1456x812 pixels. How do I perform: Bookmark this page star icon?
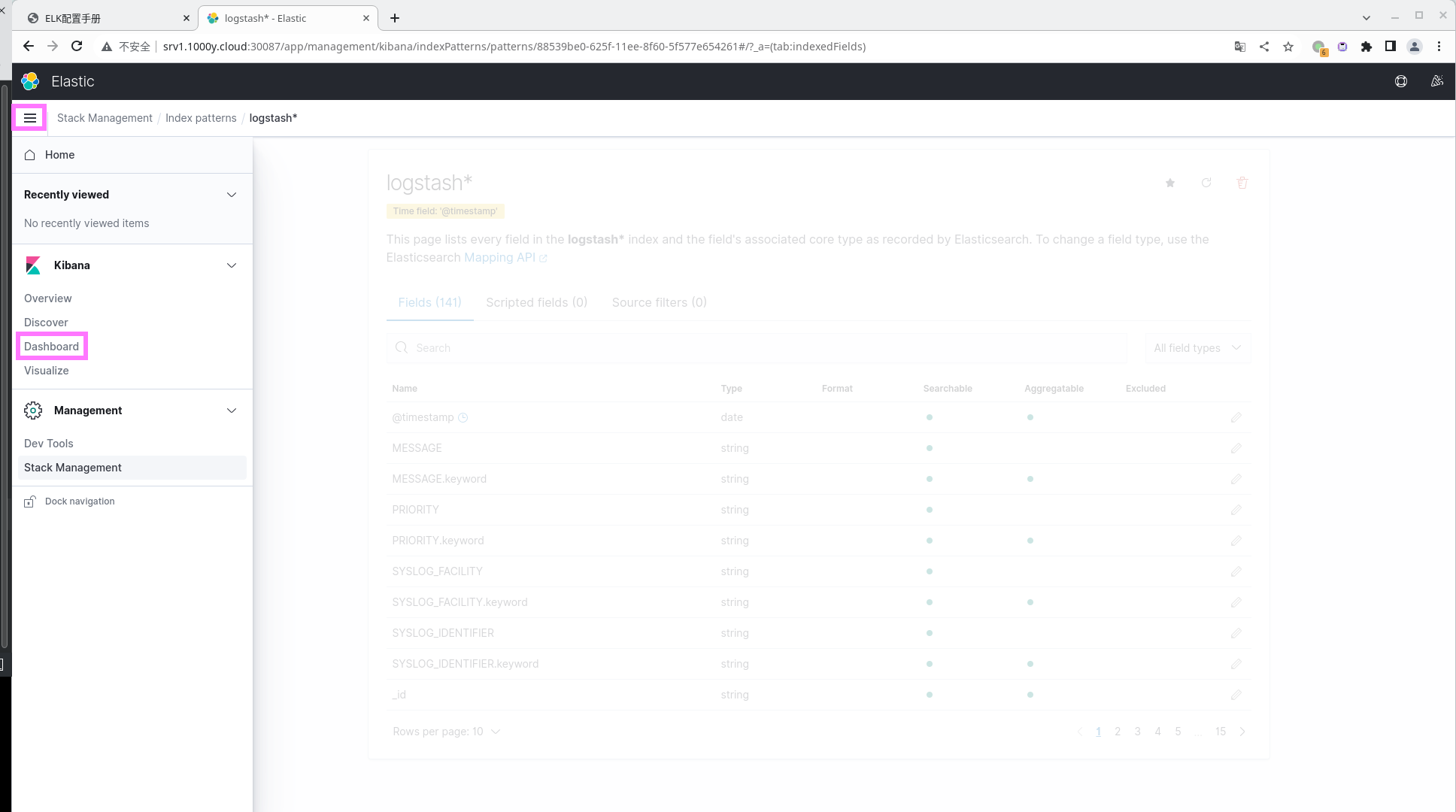(x=1288, y=47)
